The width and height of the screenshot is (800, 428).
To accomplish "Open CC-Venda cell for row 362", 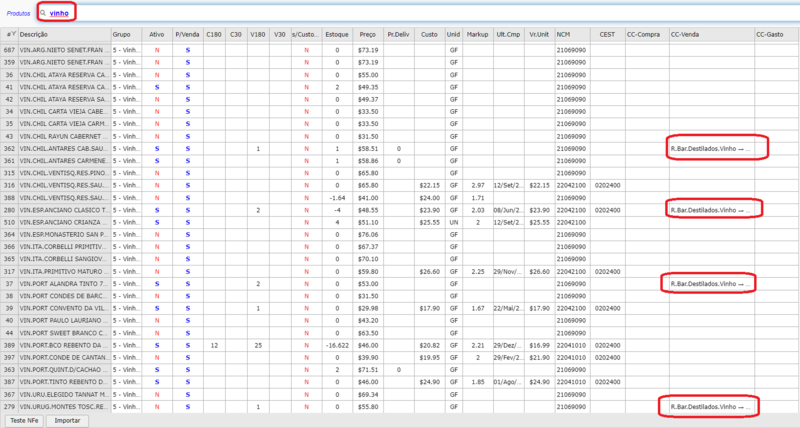I will (x=712, y=148).
